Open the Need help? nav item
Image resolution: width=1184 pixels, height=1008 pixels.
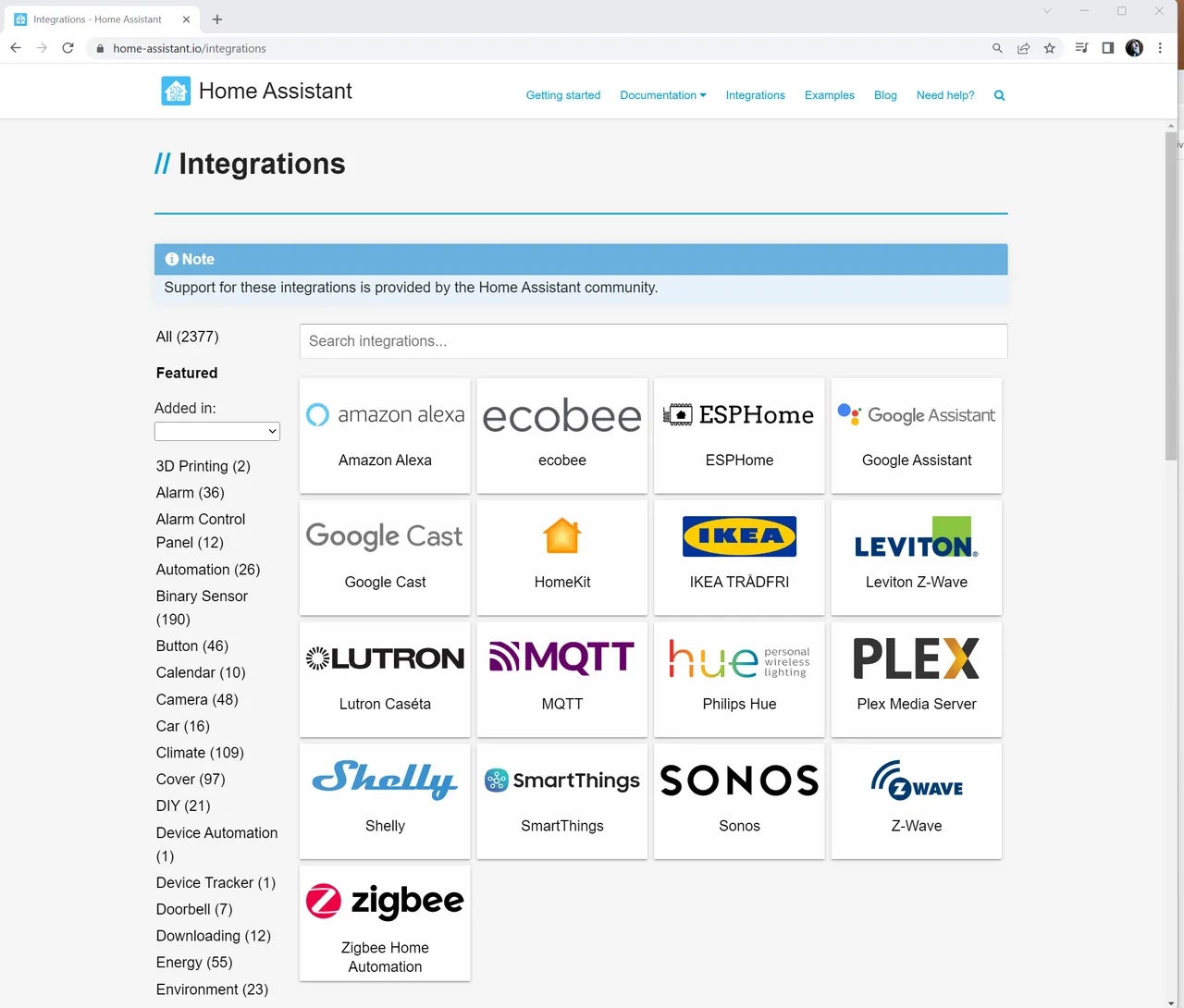pyautogui.click(x=945, y=95)
